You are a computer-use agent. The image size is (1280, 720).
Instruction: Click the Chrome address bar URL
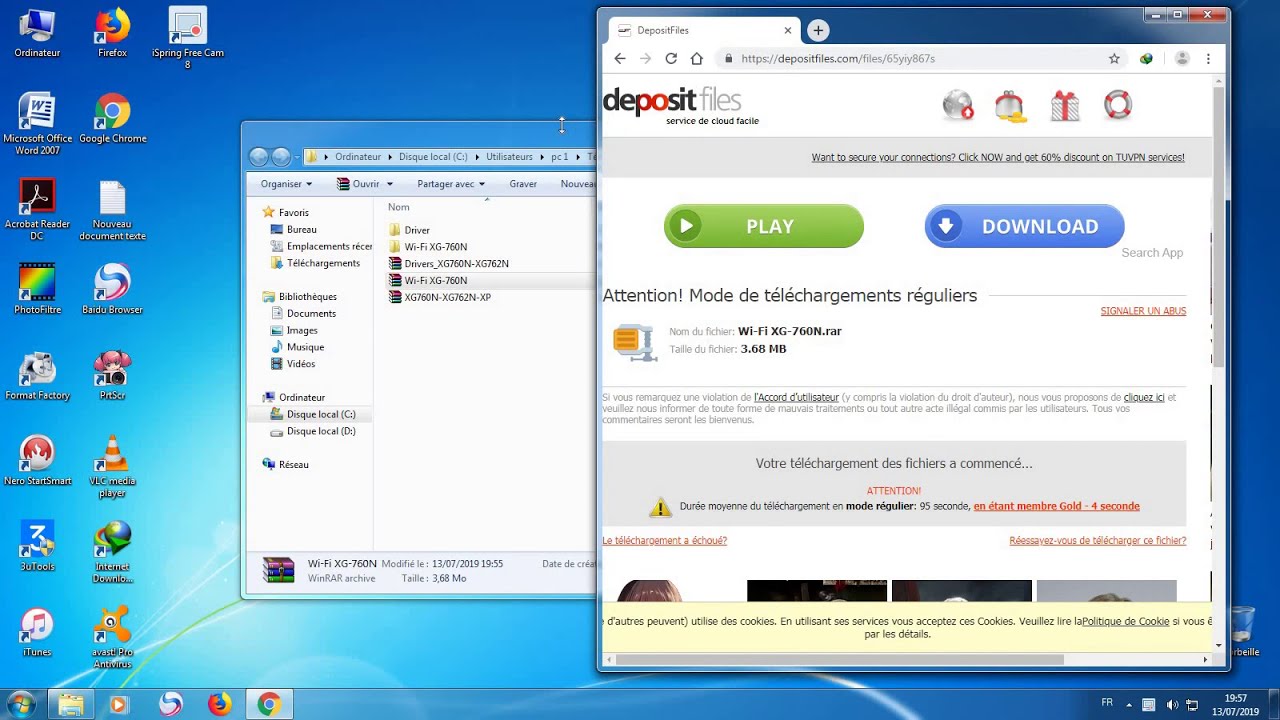click(x=838, y=59)
